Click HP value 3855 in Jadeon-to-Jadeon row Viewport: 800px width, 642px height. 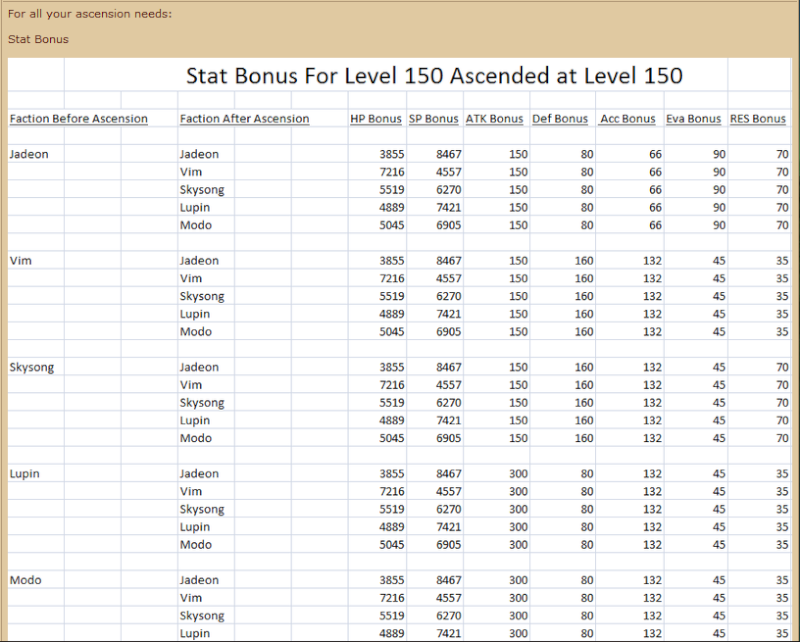tap(392, 154)
